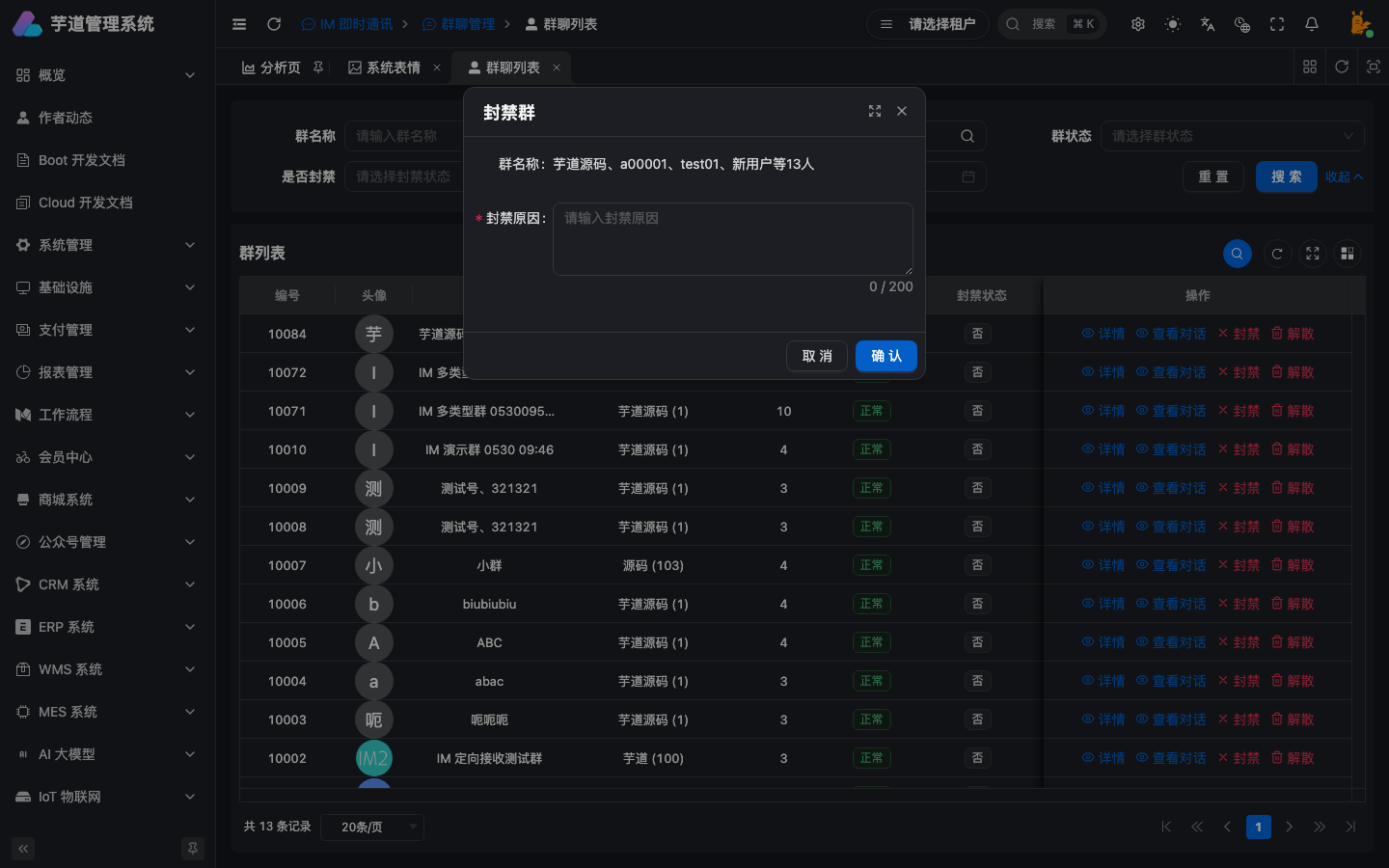Click the 封禁原因 textarea in the dialog
This screenshot has height=868, width=1389.
tap(733, 239)
